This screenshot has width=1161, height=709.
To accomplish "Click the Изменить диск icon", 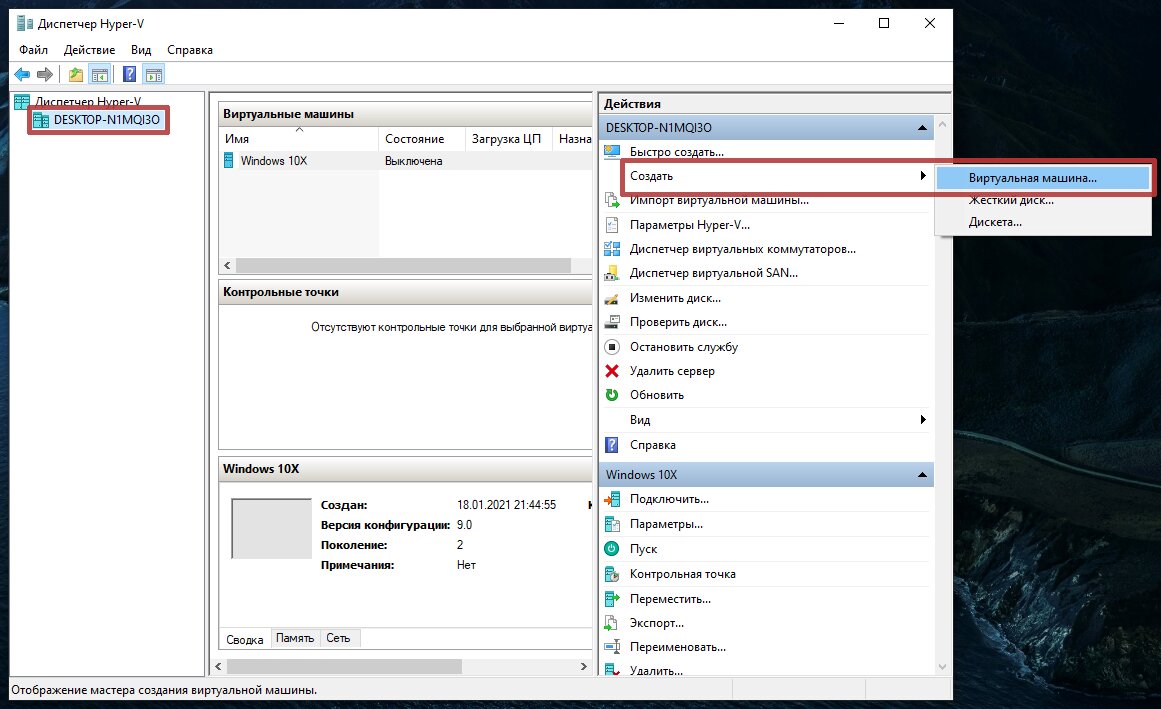I will (612, 298).
